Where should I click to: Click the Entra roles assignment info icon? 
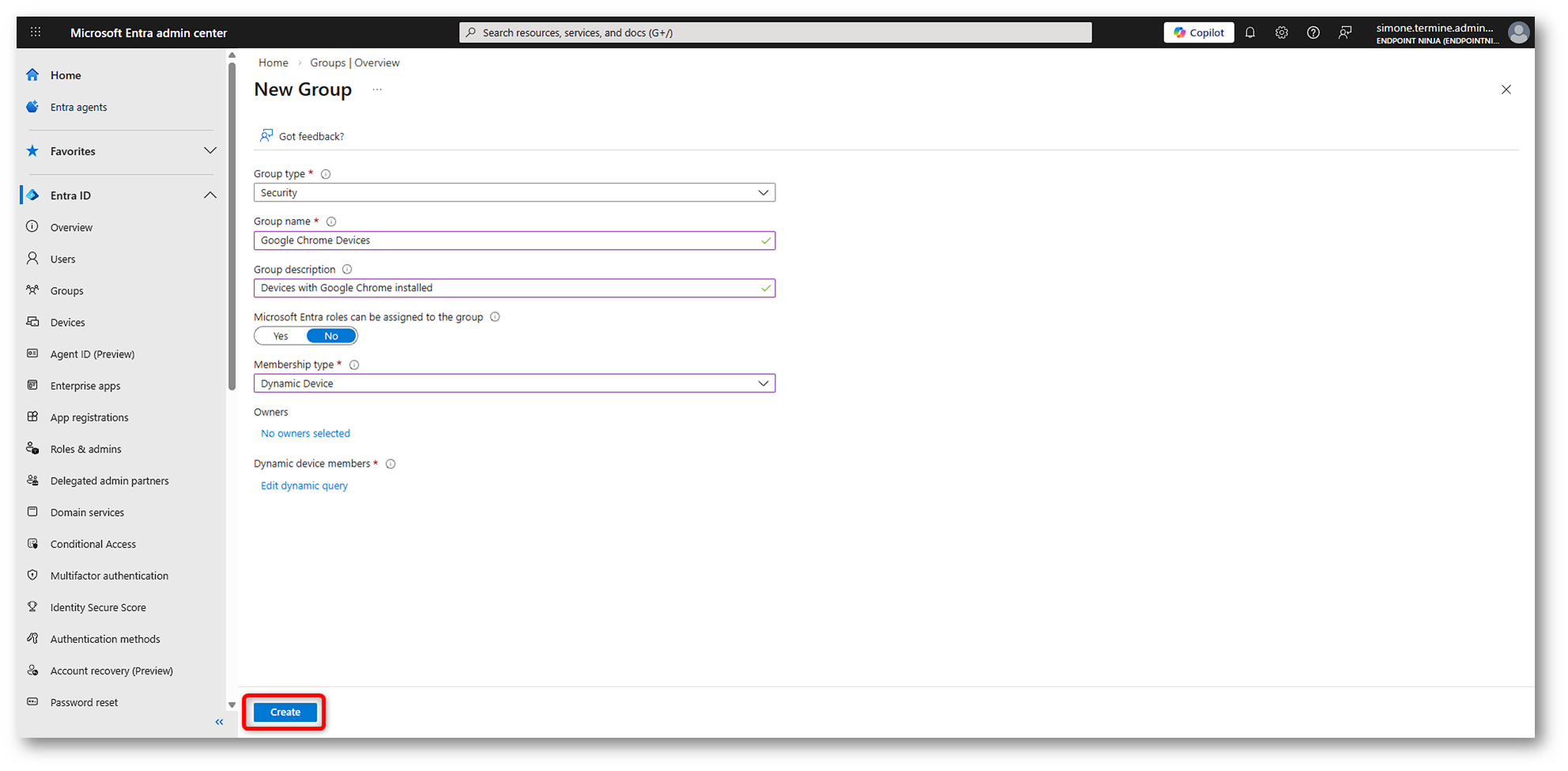[x=495, y=317]
